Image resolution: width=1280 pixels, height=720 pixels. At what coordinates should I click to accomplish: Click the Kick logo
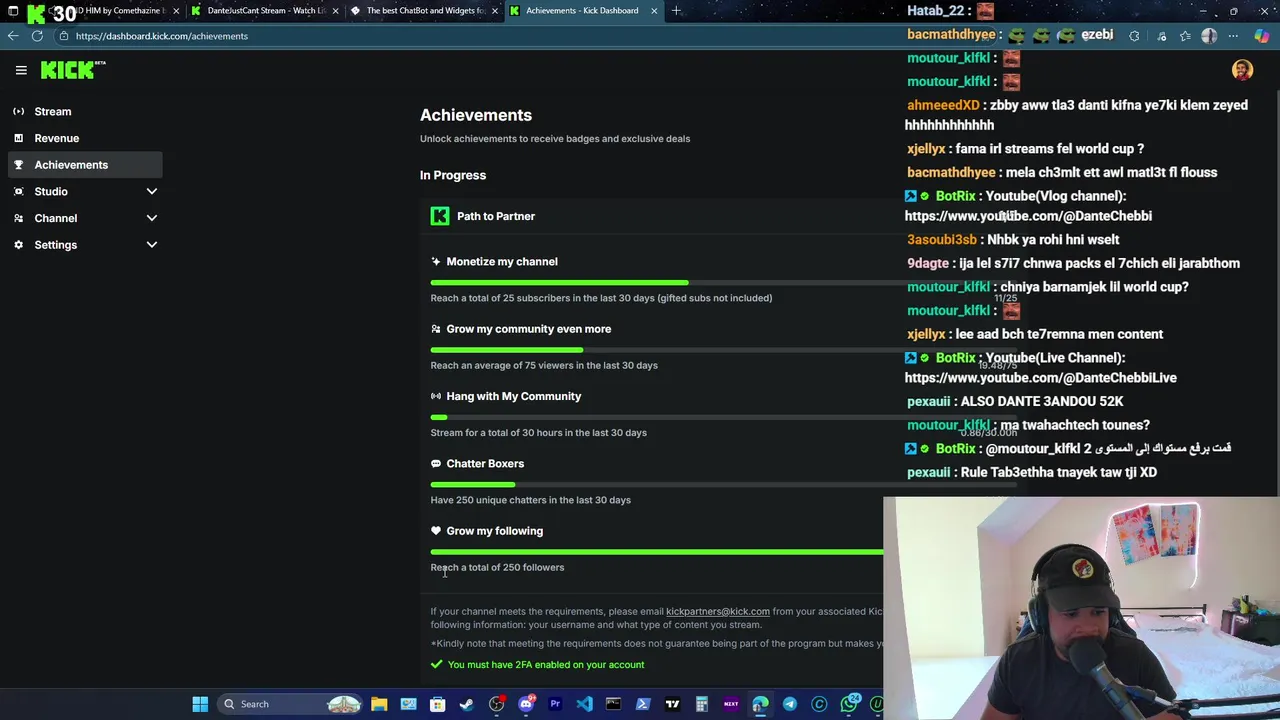click(73, 70)
